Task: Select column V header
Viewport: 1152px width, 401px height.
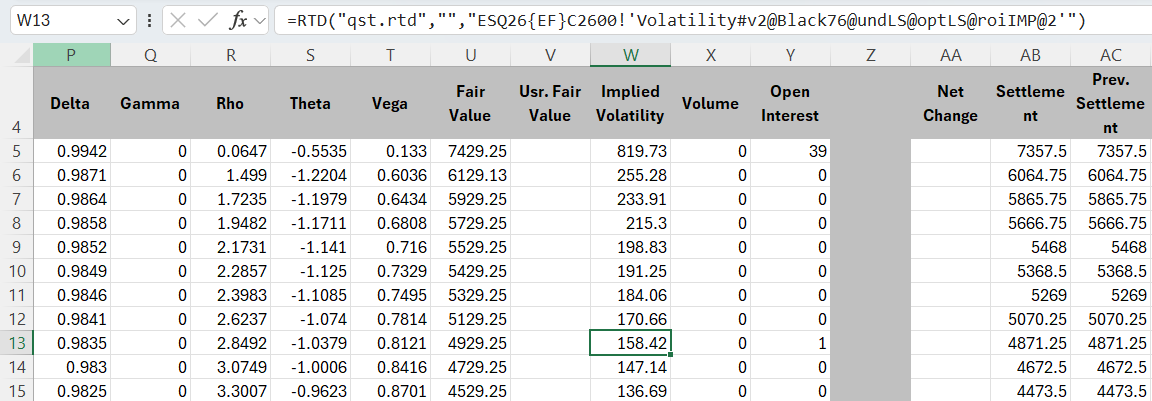Action: (x=550, y=55)
